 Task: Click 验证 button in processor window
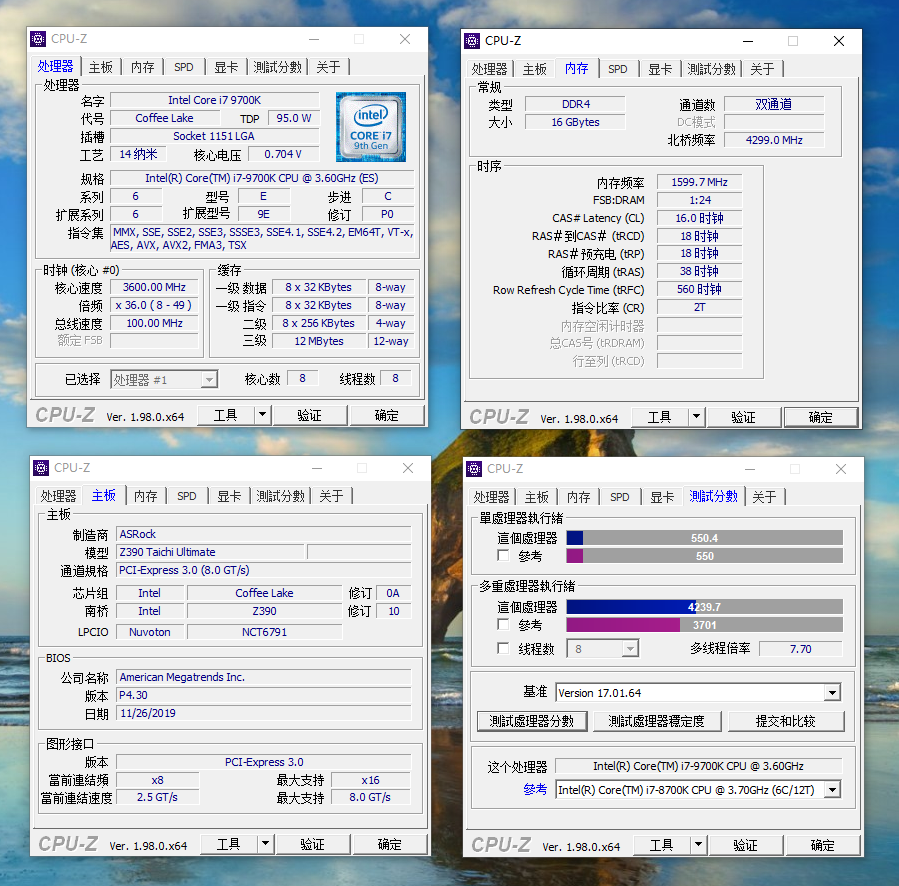tap(310, 415)
